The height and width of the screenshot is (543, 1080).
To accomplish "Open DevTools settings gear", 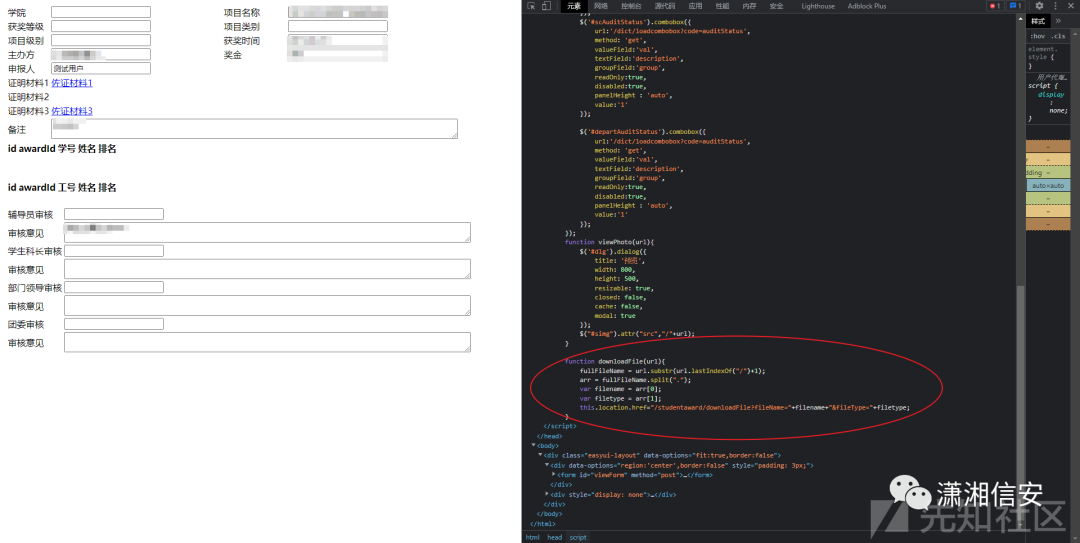I will click(x=1039, y=6).
